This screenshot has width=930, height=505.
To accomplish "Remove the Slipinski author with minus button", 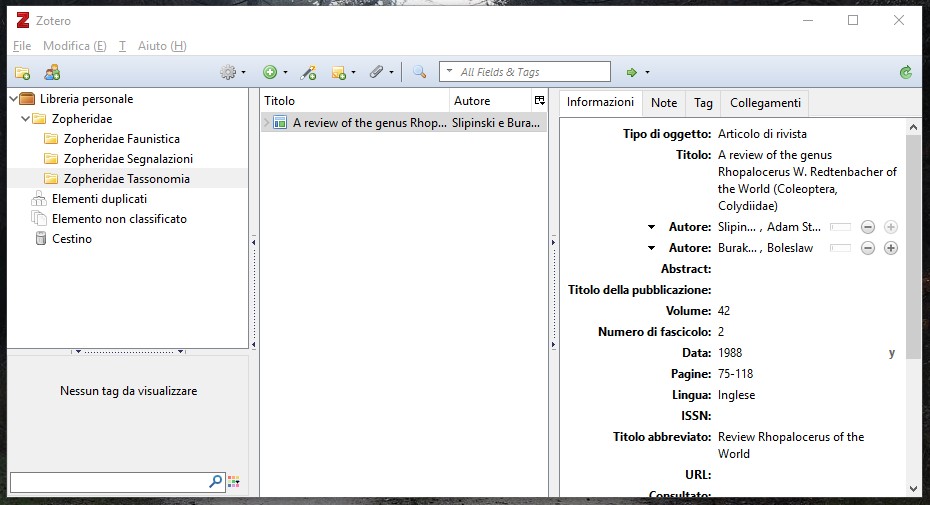I will click(868, 227).
